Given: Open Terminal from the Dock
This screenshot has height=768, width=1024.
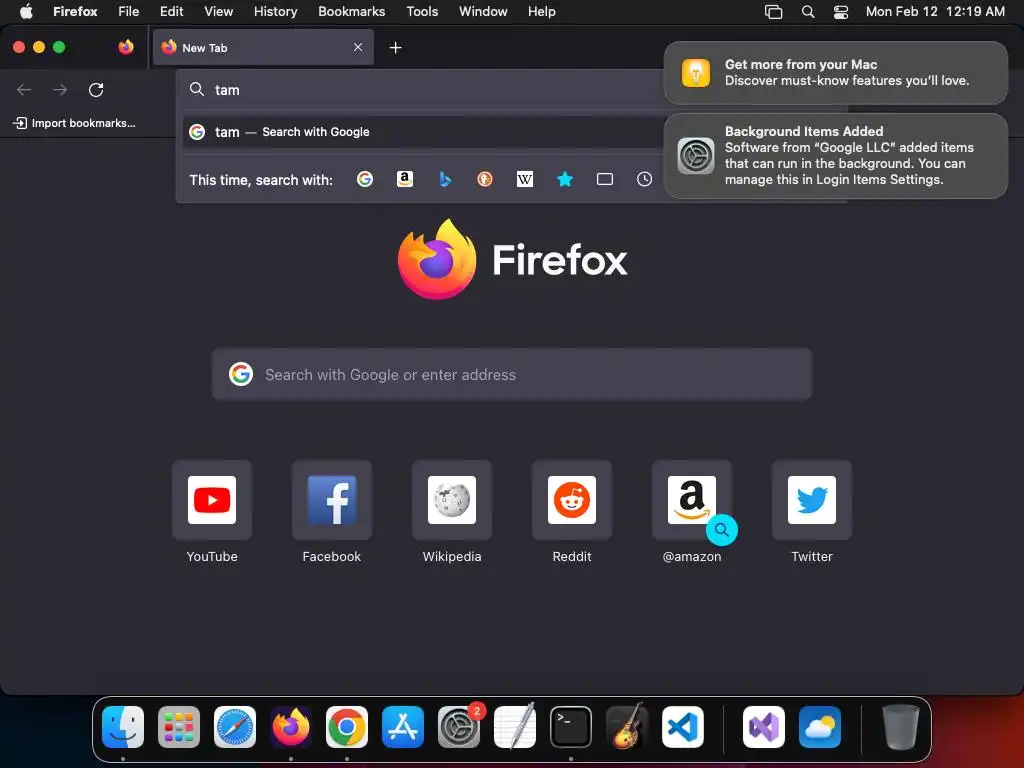Looking at the screenshot, I should tap(571, 727).
